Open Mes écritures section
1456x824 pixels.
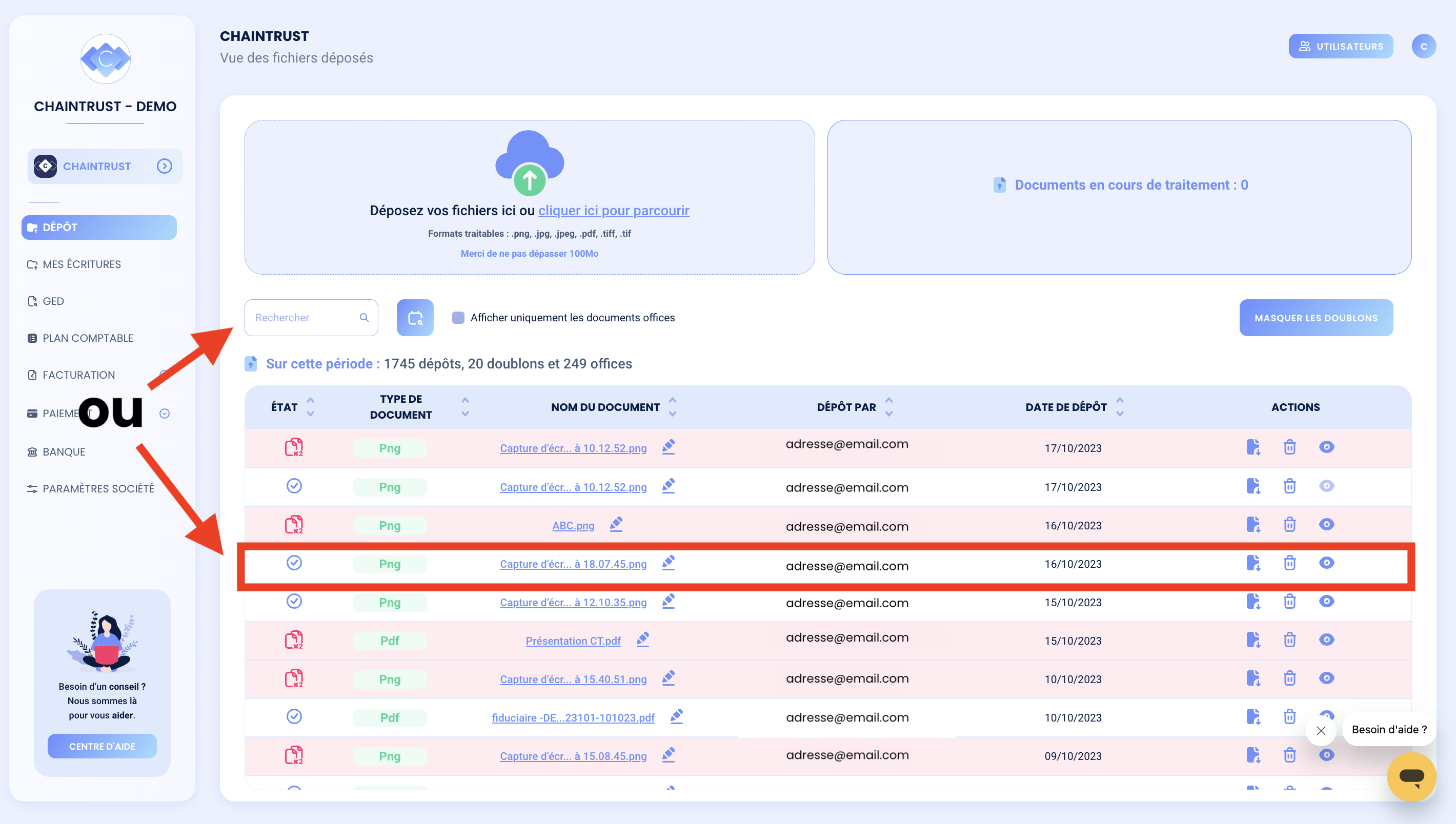coord(74,264)
